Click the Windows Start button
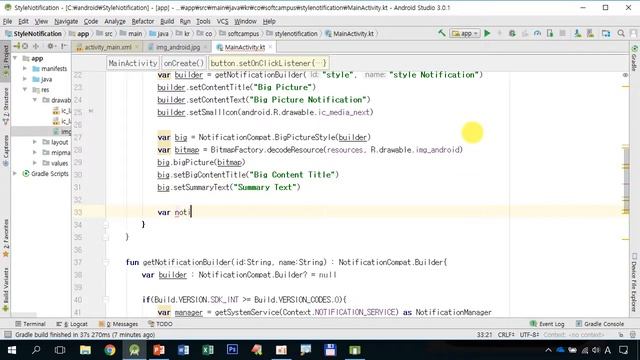640x360 pixels. point(12,350)
